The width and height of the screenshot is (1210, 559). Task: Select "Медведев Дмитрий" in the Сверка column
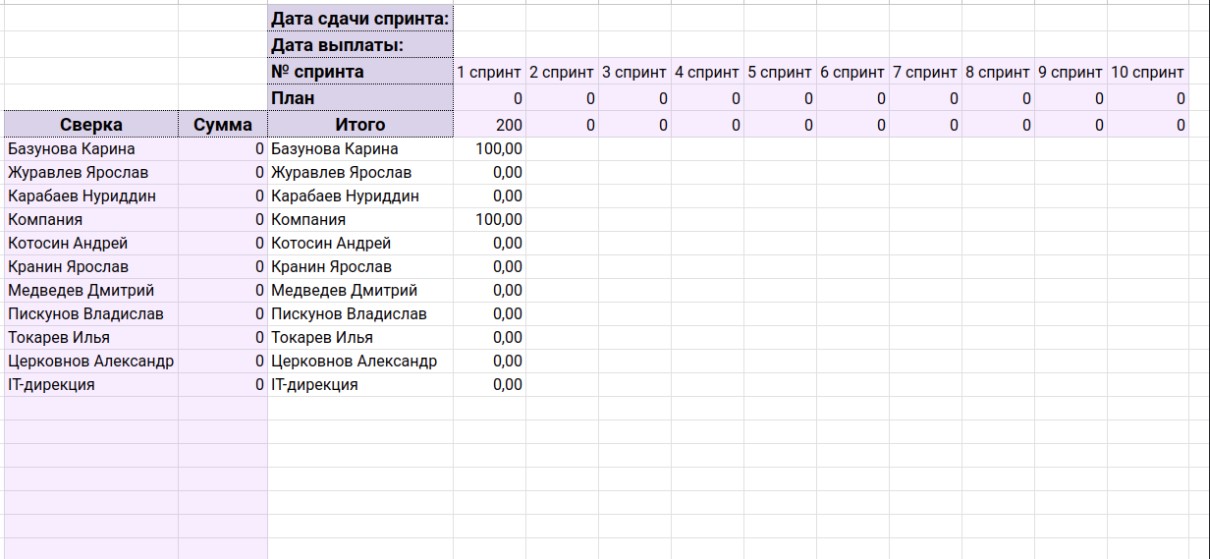[x=90, y=290]
